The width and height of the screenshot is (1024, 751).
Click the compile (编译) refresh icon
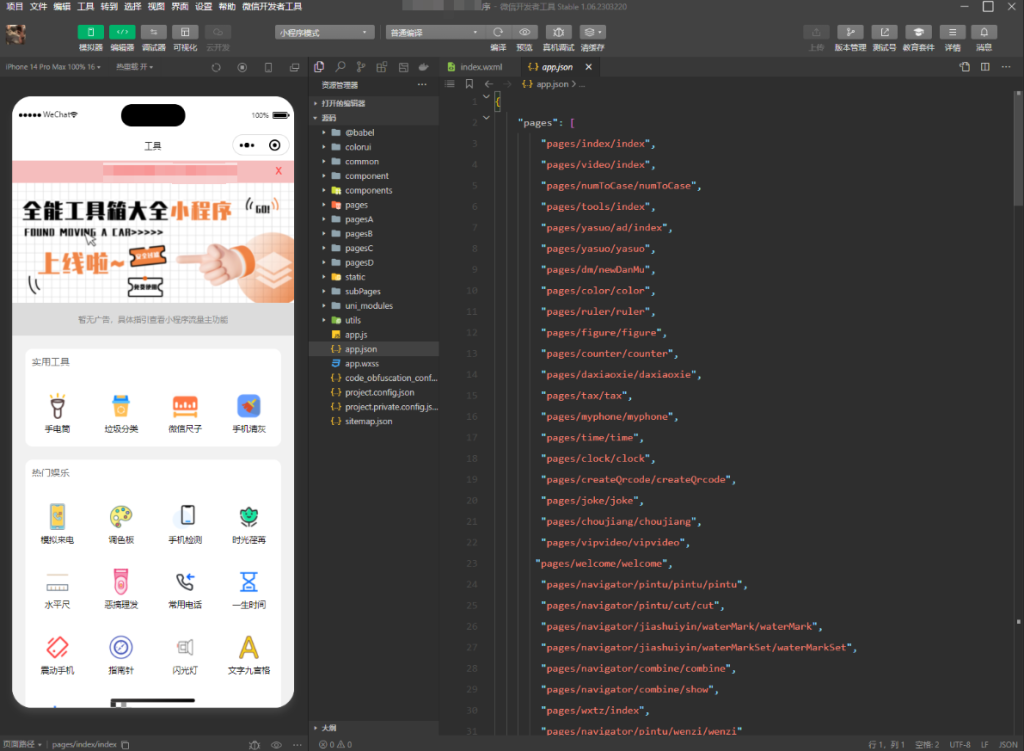pyautogui.click(x=498, y=32)
